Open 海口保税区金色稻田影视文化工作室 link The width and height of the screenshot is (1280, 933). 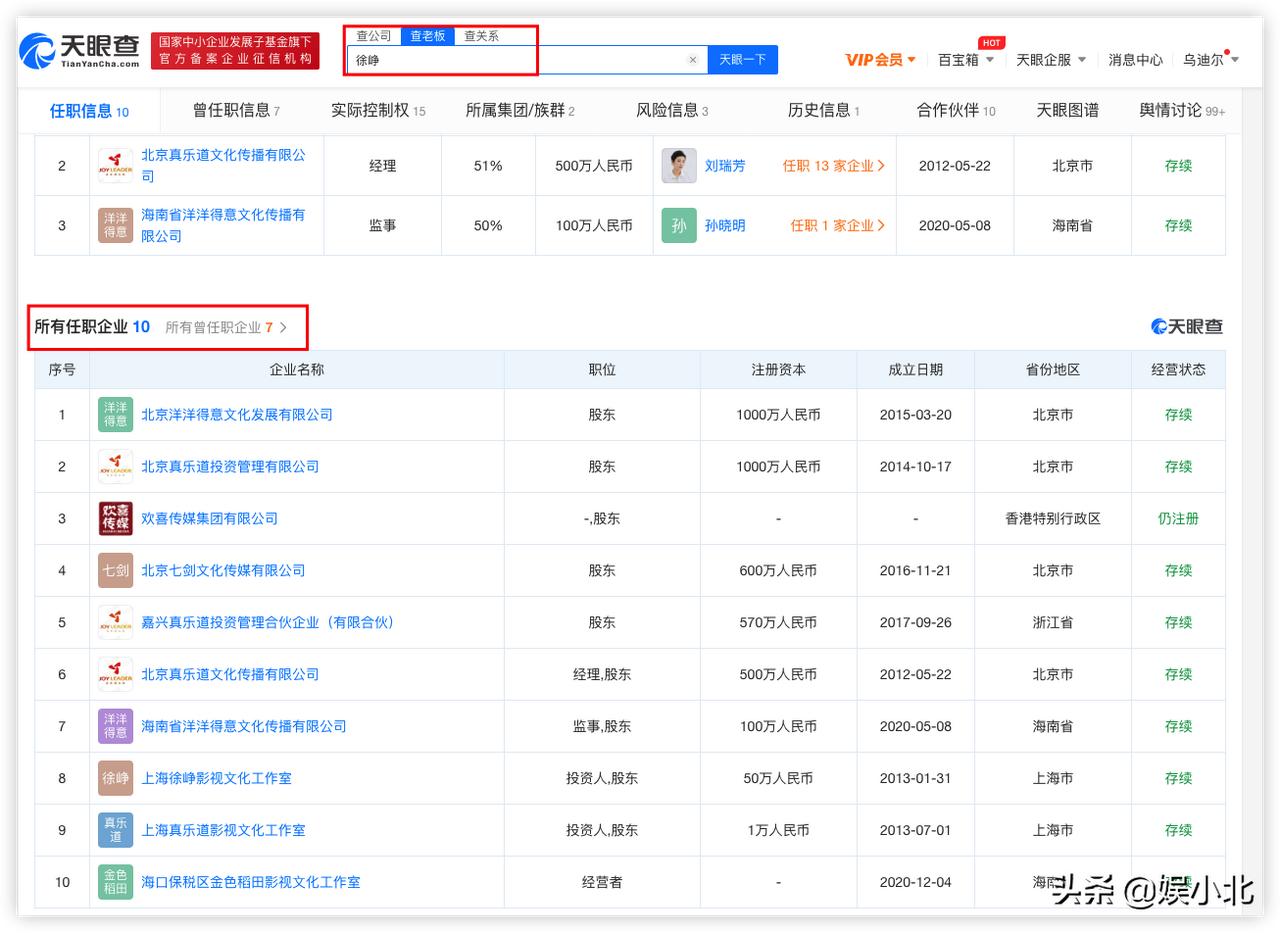click(251, 882)
